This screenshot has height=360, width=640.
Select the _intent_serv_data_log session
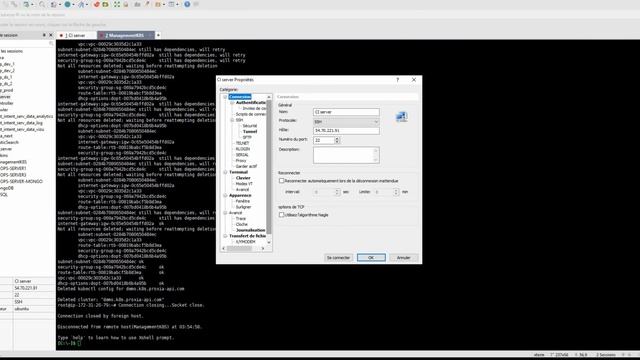pyautogui.click(x=21, y=122)
